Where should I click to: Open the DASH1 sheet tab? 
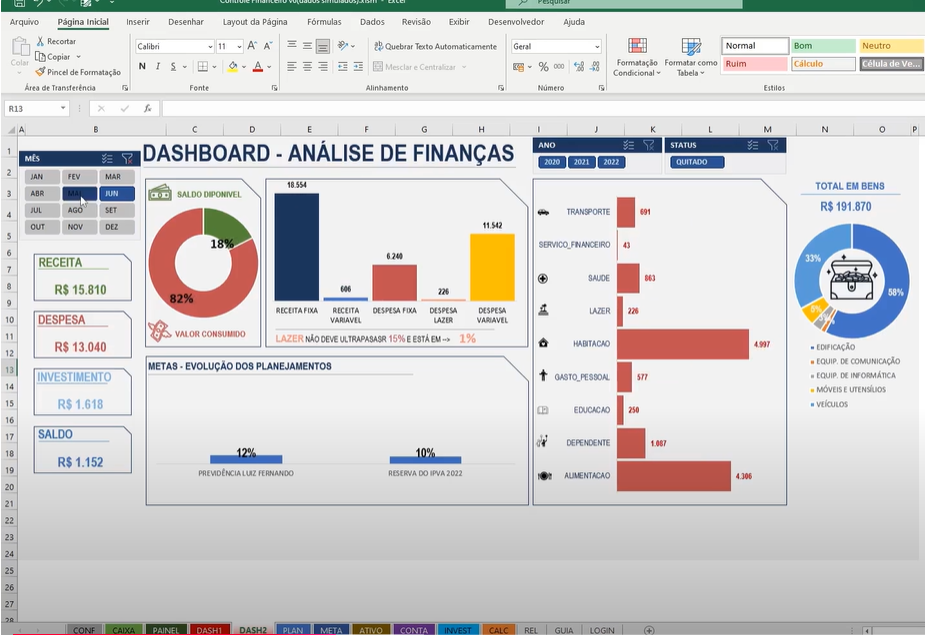click(209, 630)
